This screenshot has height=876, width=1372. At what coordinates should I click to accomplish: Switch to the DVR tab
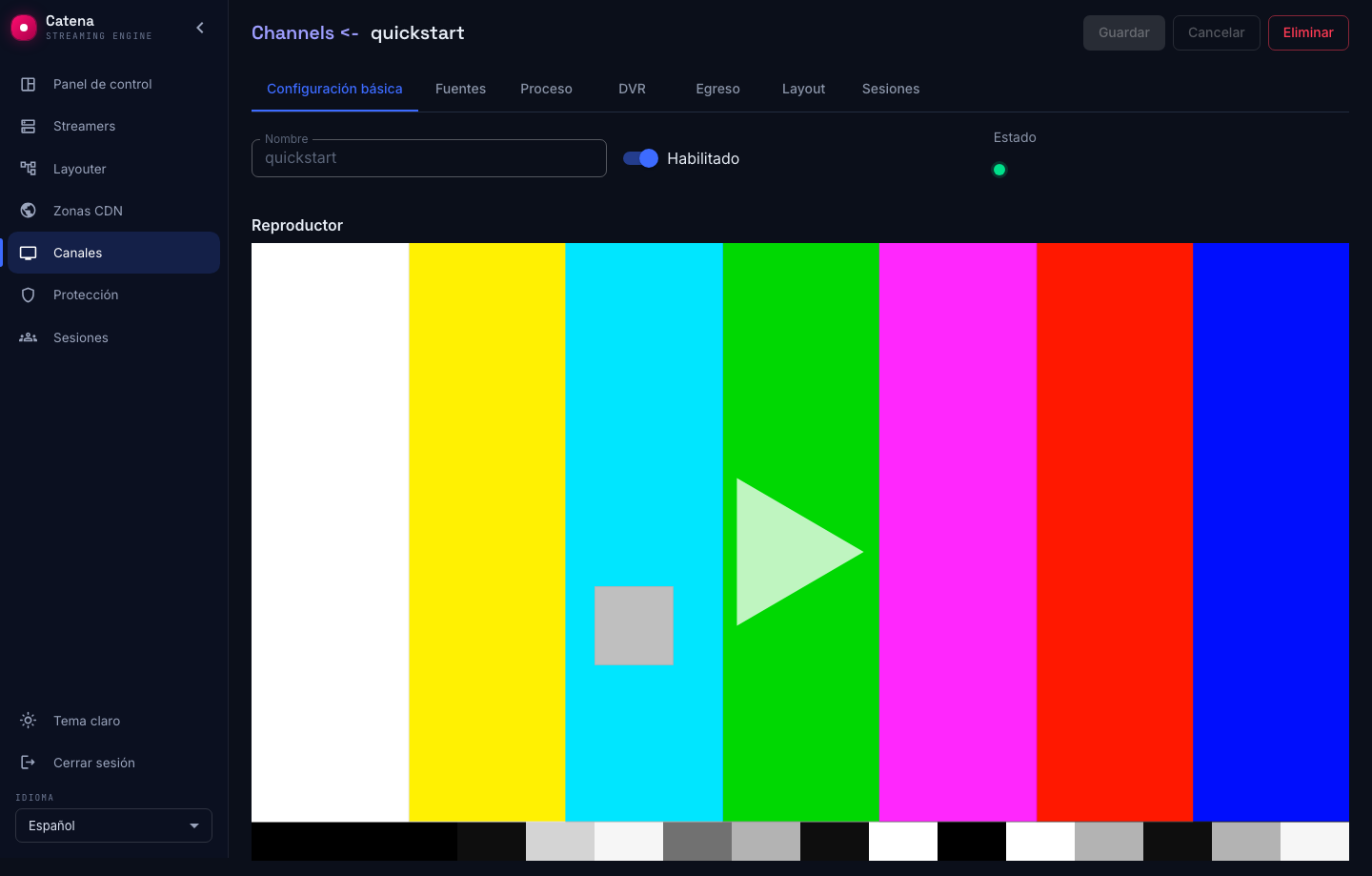click(x=632, y=89)
